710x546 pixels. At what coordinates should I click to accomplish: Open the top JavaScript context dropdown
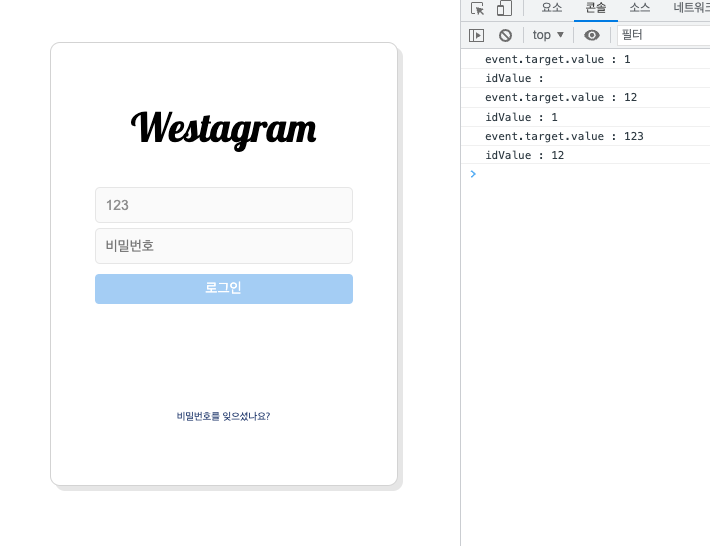click(548, 35)
